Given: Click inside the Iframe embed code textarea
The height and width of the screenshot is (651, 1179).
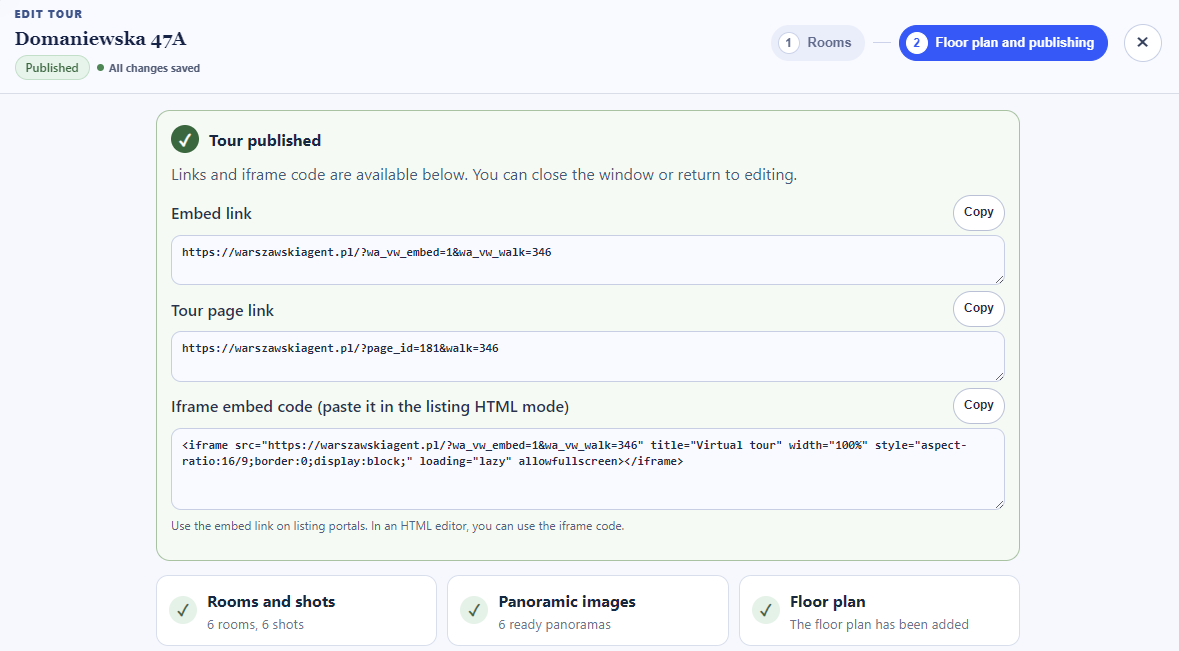Looking at the screenshot, I should [587, 469].
